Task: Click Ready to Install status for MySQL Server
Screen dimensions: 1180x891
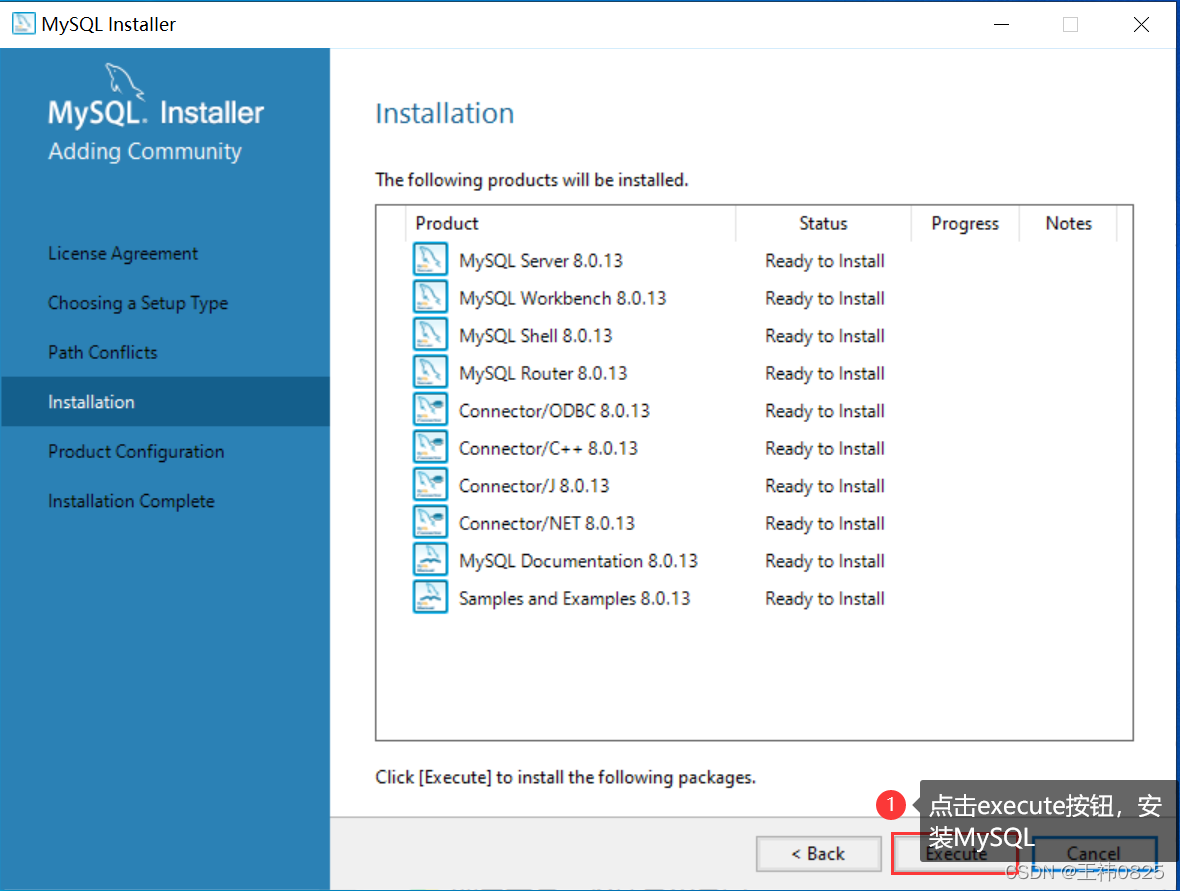Action: pos(825,261)
